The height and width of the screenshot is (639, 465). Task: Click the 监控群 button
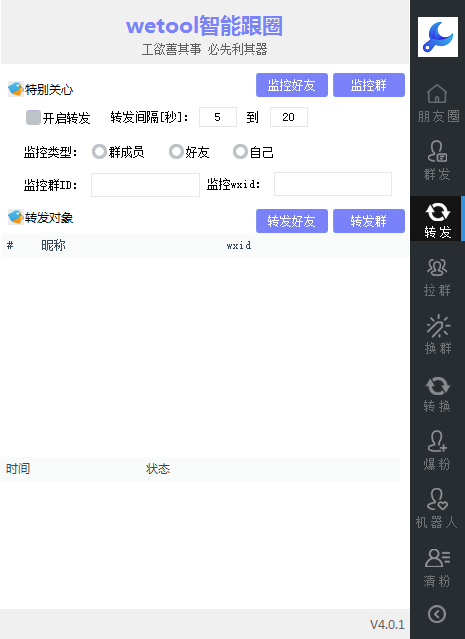pos(369,85)
